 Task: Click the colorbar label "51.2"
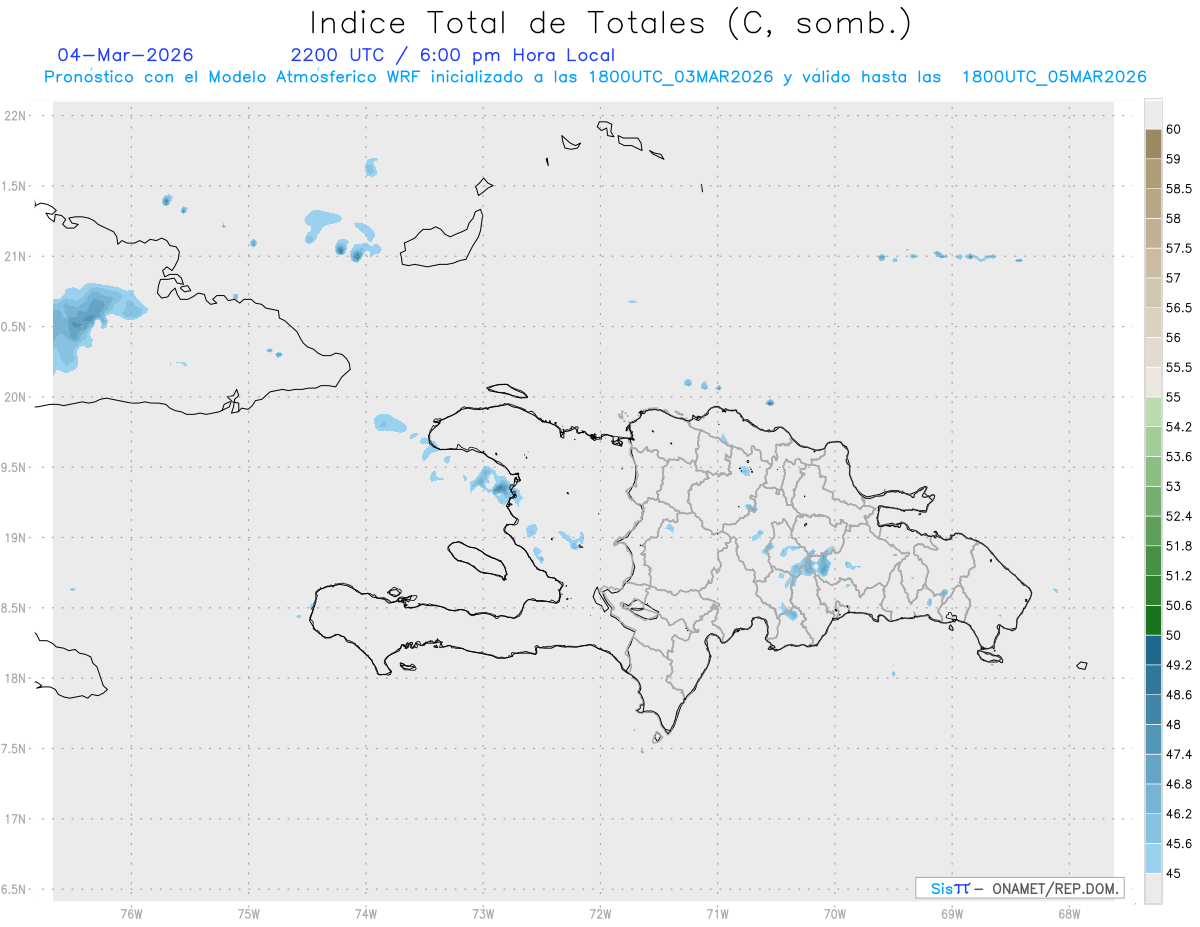(1178, 576)
